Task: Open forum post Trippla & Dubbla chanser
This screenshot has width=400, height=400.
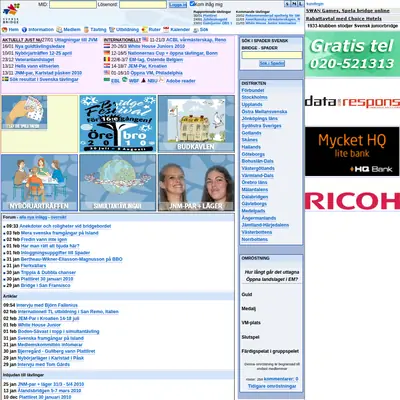Action: 48,272
